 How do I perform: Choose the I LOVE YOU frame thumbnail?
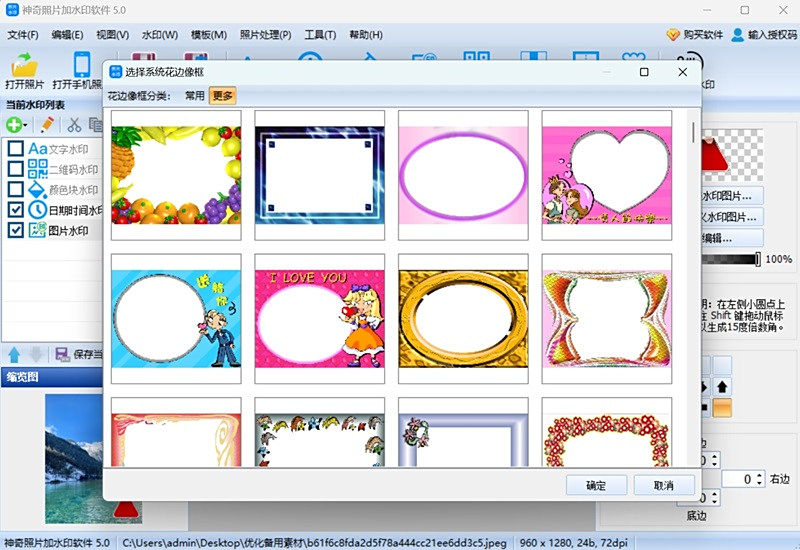(x=319, y=318)
